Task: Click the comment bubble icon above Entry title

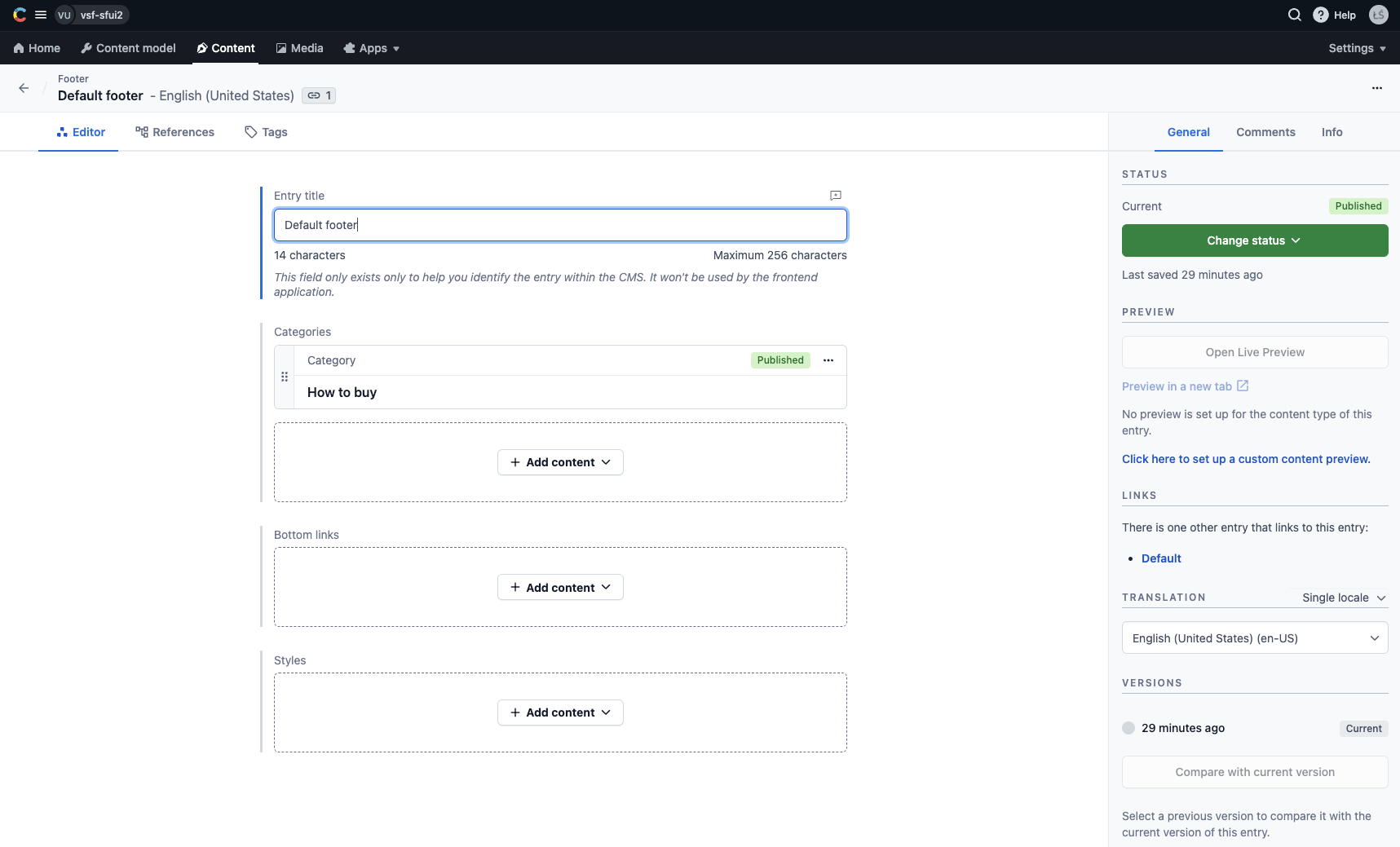Action: pos(835,195)
